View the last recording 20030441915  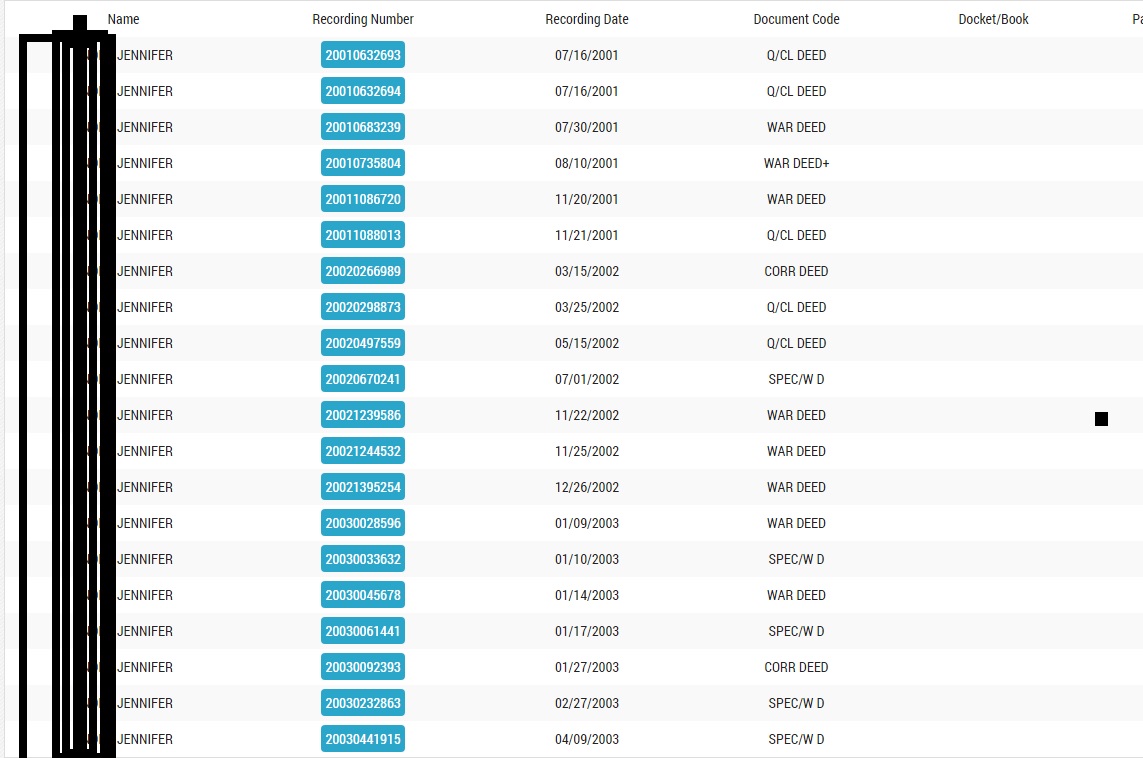coord(362,740)
